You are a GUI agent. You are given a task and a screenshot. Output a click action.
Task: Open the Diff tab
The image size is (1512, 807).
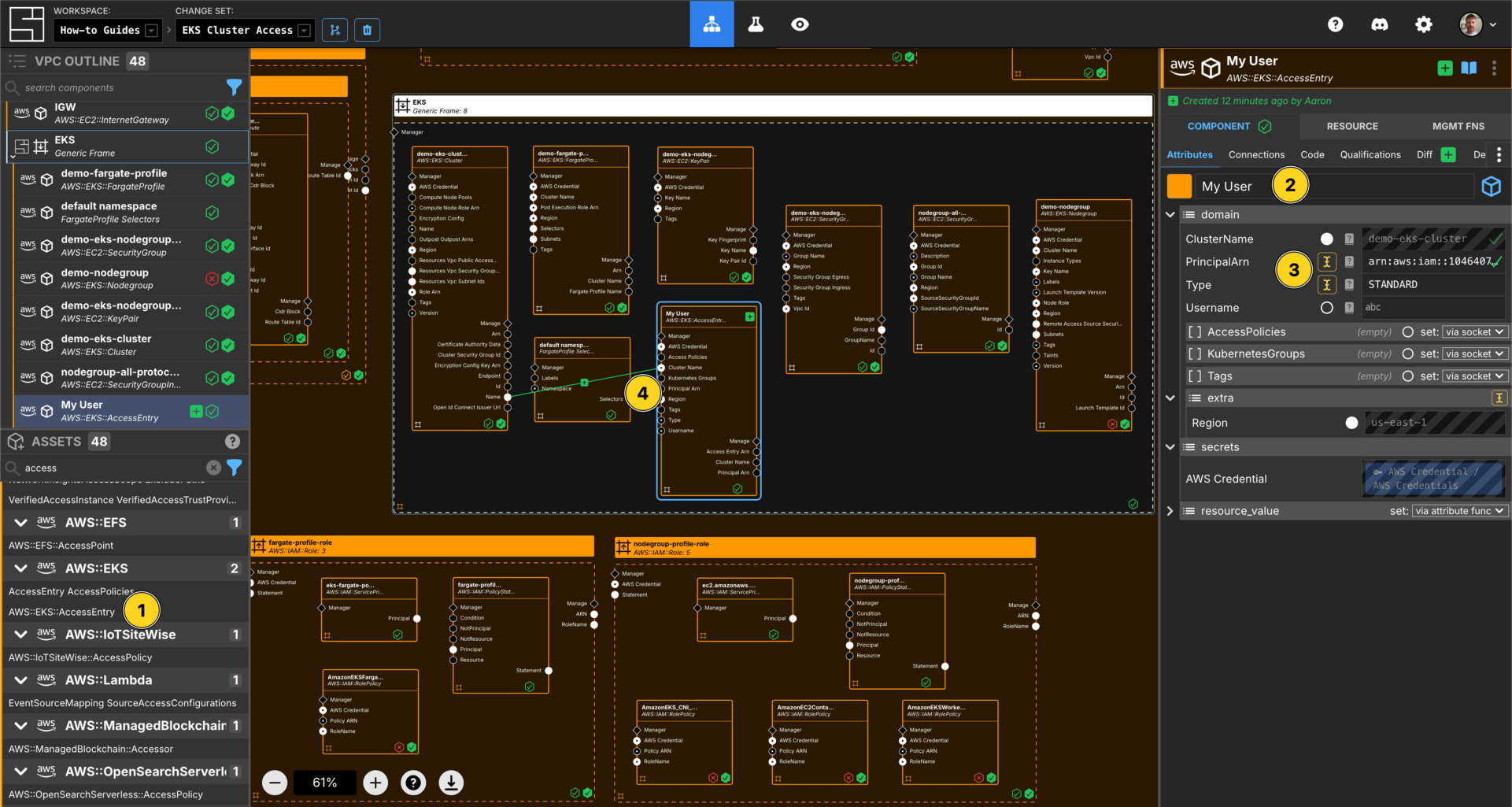click(1424, 155)
